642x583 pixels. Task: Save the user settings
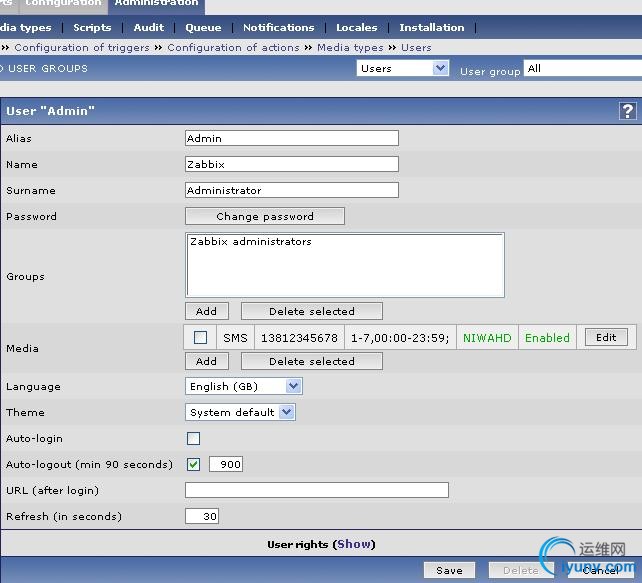[x=449, y=570]
